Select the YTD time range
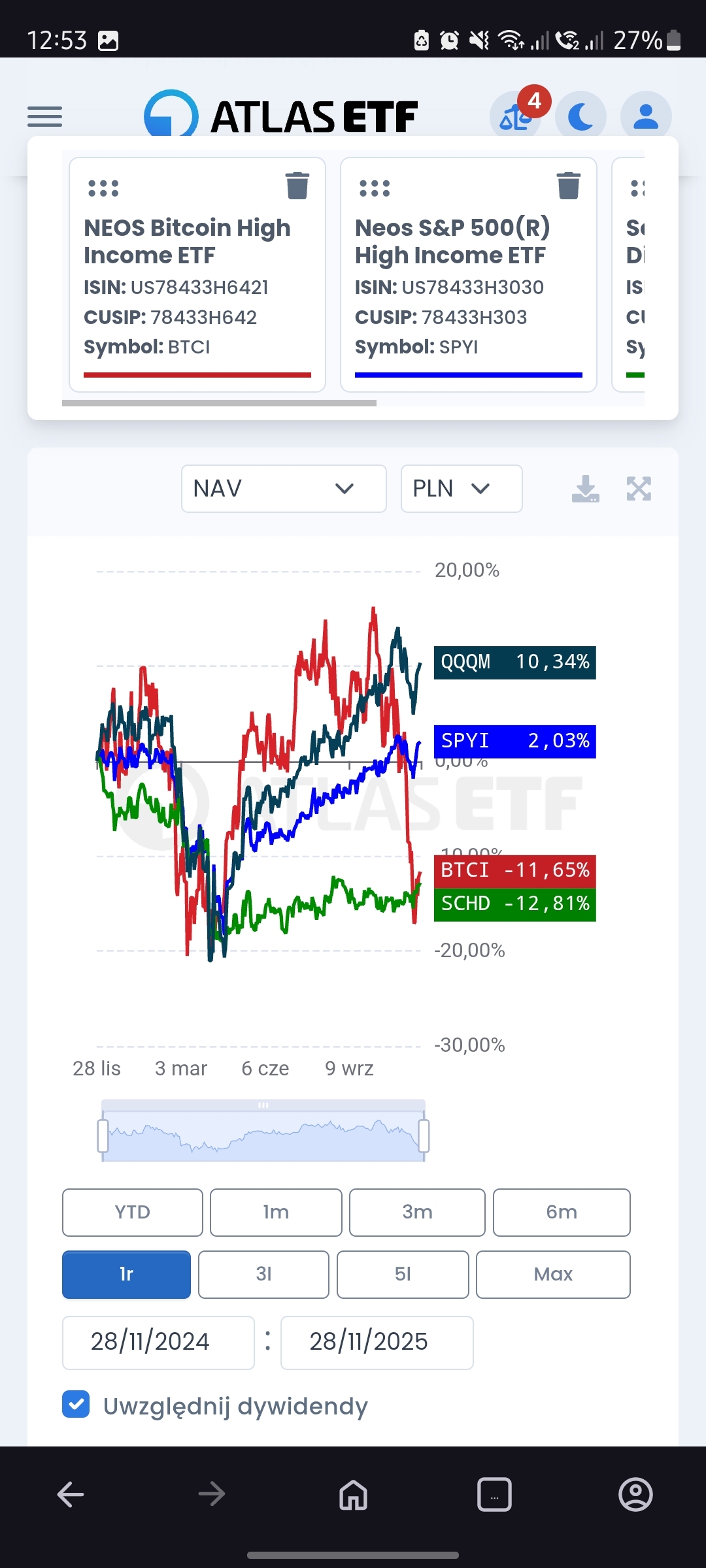Screen dimensions: 706x1568 [133, 1213]
